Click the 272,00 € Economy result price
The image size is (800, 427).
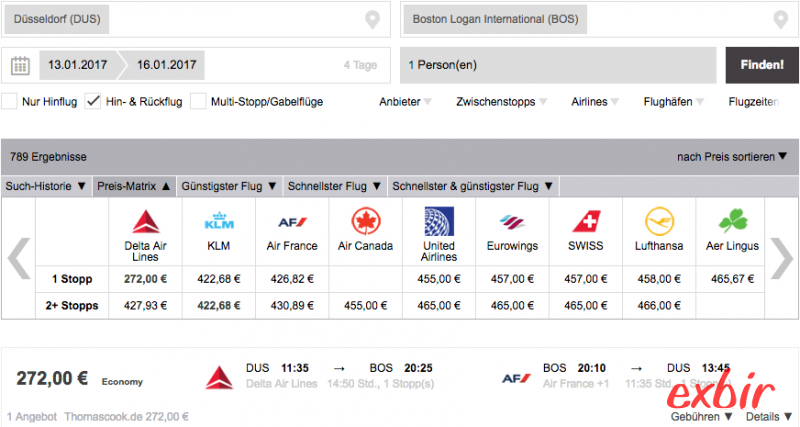(x=52, y=379)
